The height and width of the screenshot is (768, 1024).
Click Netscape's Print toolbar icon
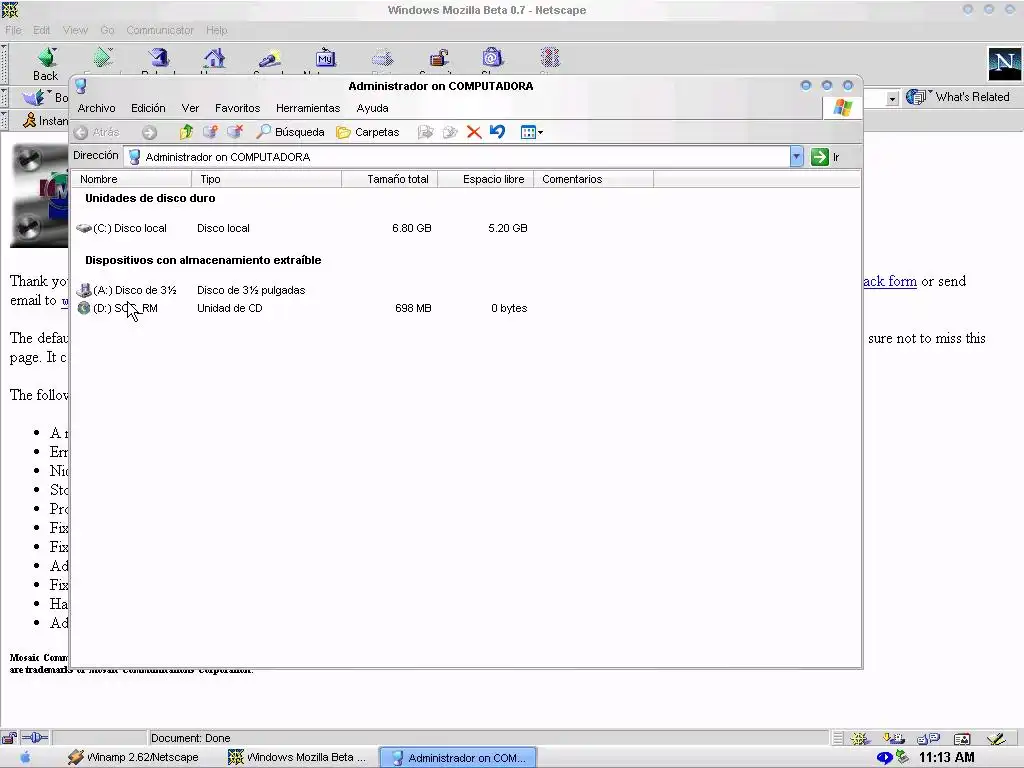(383, 60)
